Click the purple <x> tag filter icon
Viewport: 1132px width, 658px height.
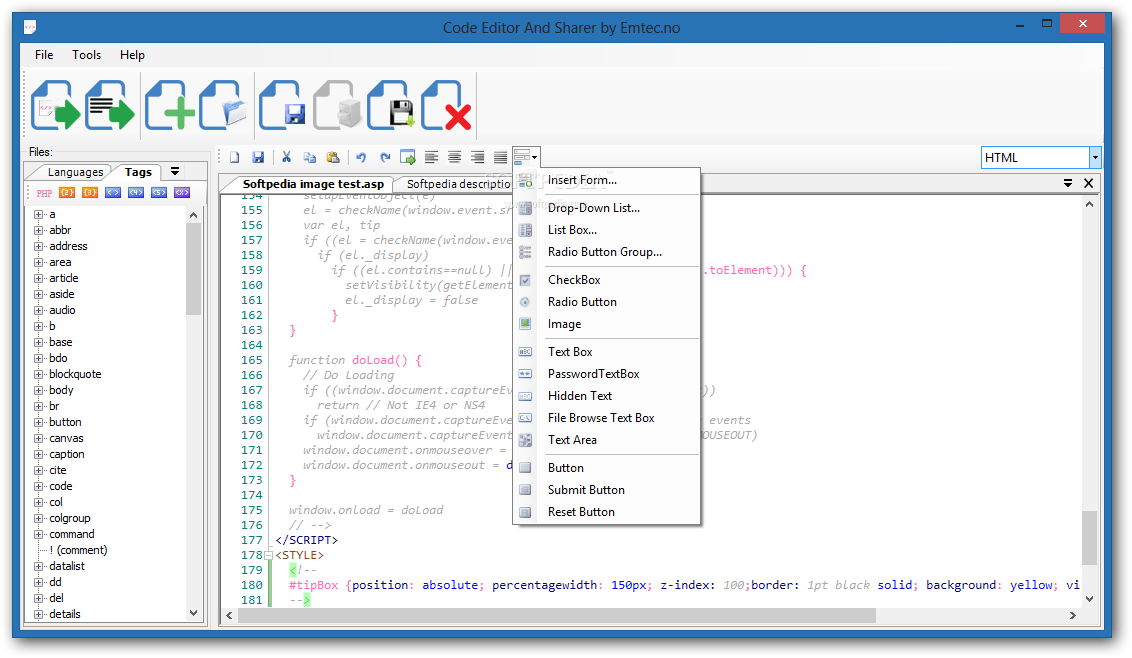(183, 193)
